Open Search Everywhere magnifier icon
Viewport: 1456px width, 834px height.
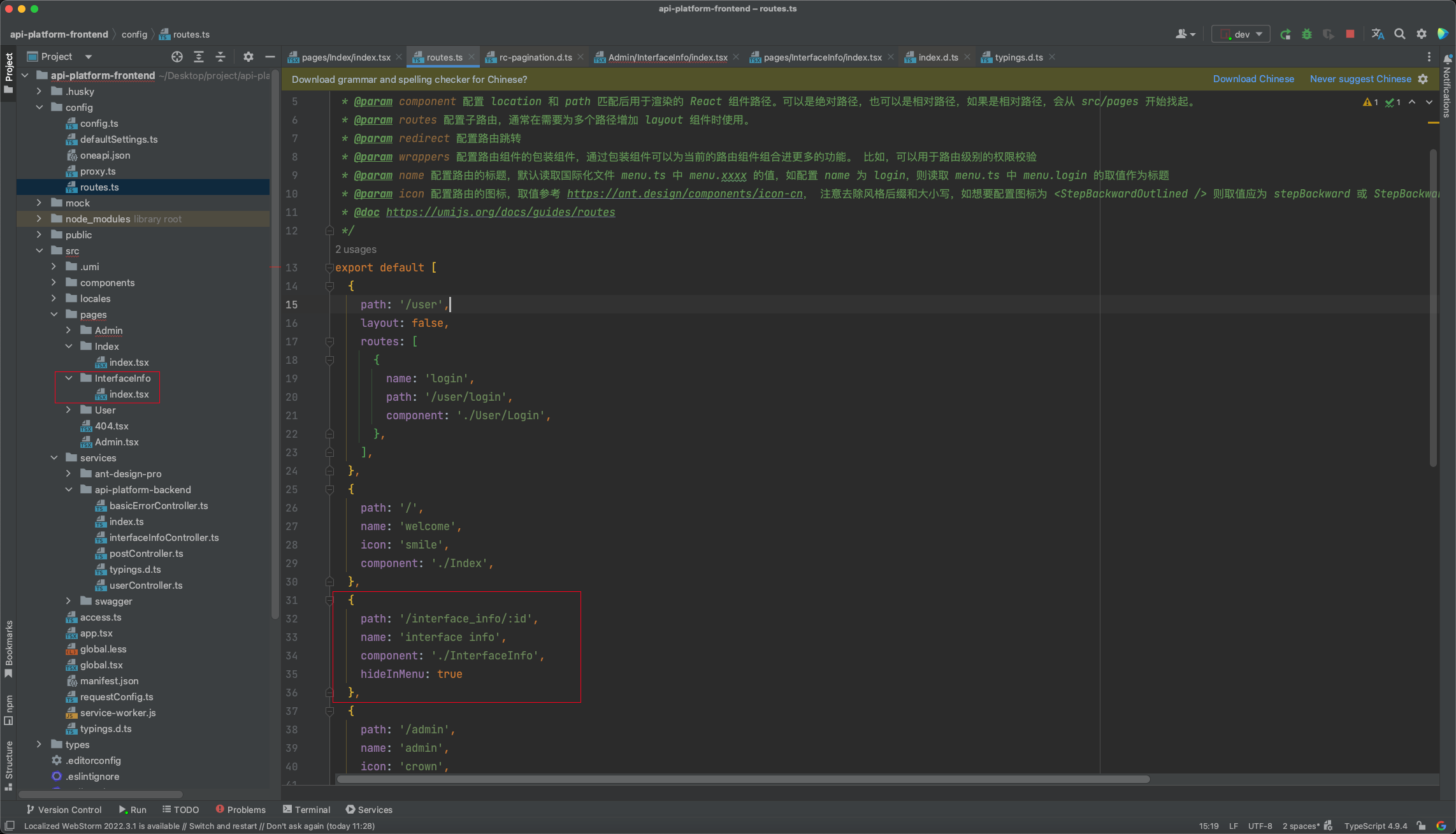pyautogui.click(x=1400, y=34)
